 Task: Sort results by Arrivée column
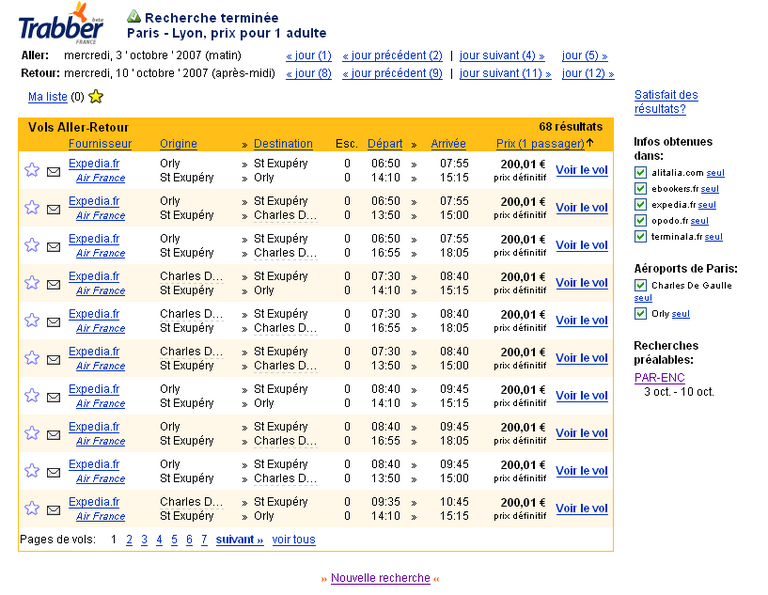coord(448,143)
